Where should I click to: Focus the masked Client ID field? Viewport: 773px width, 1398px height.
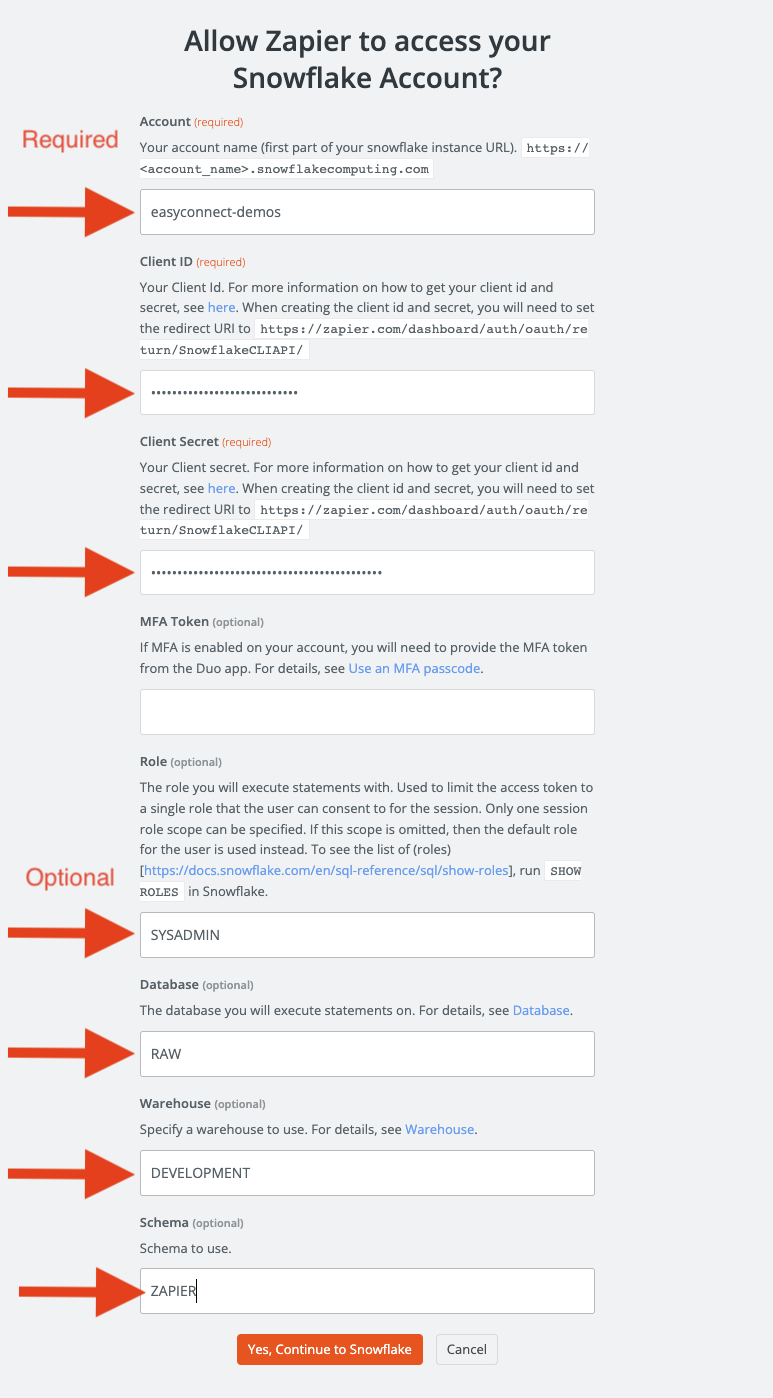point(367,392)
